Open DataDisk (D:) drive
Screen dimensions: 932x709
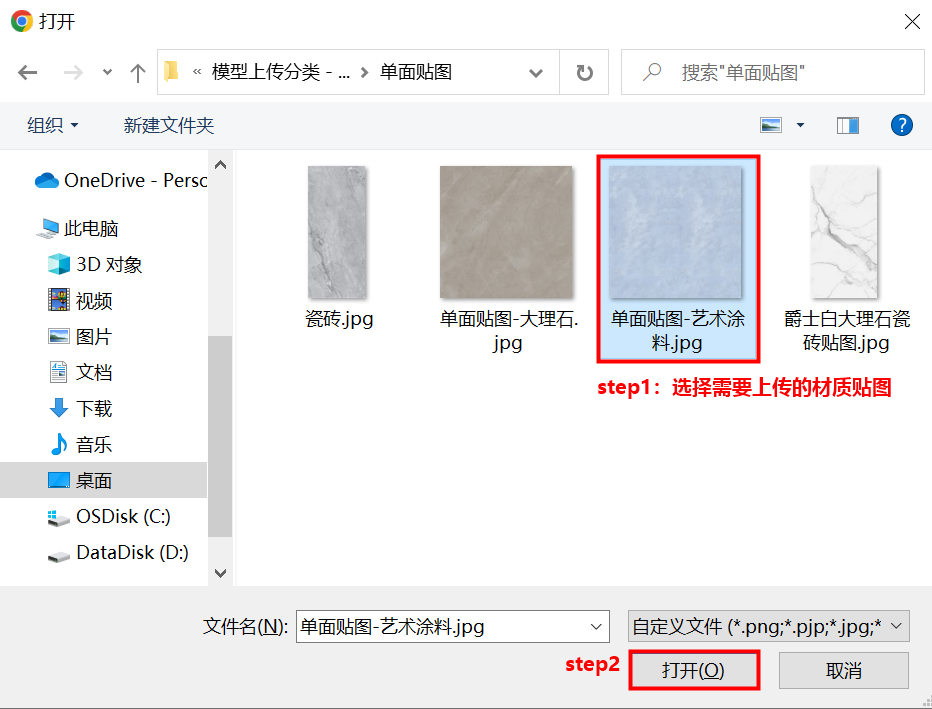(x=118, y=553)
